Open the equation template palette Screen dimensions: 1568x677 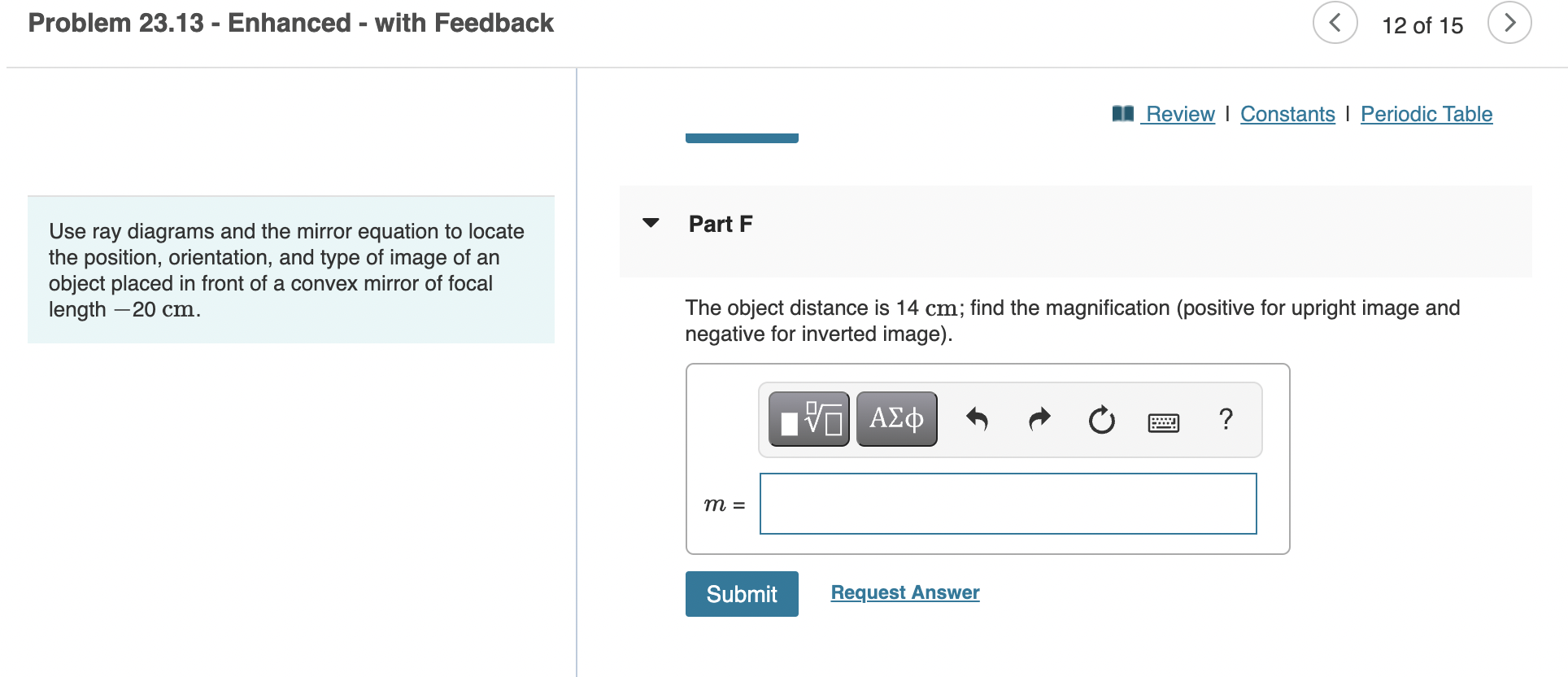808,418
